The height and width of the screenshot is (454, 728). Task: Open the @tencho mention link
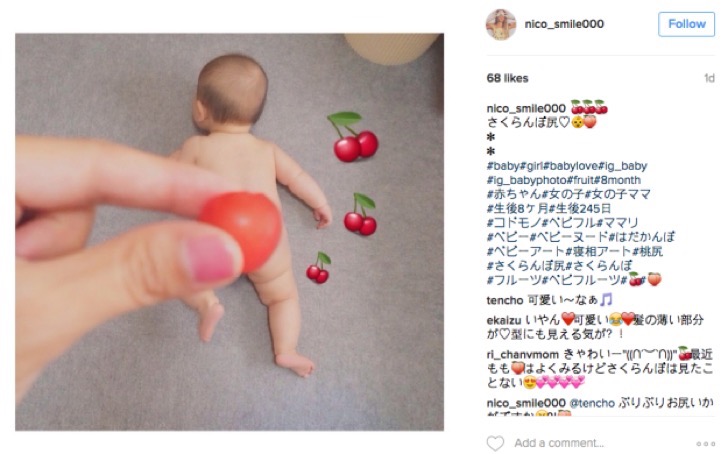tap(592, 403)
